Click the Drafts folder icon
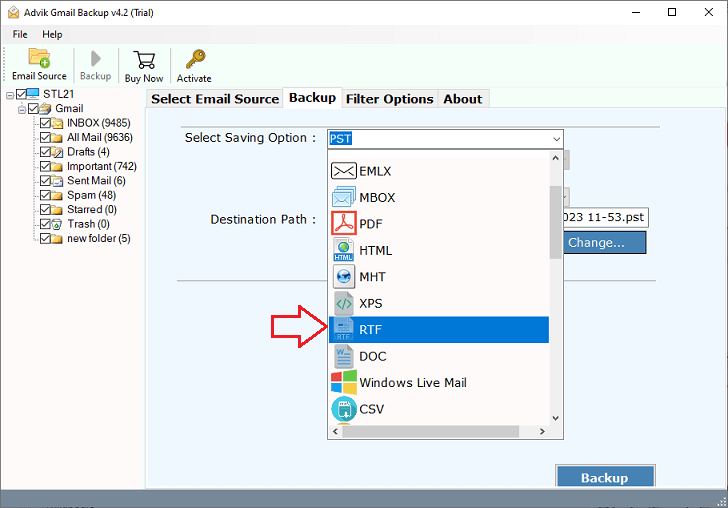 point(57,152)
